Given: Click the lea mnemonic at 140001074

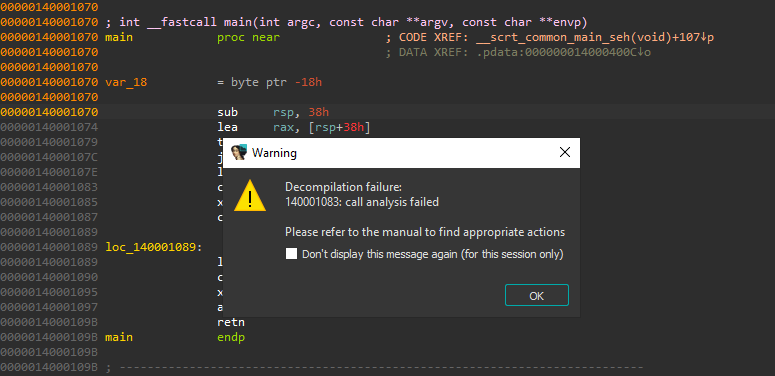Looking at the screenshot, I should [x=227, y=127].
